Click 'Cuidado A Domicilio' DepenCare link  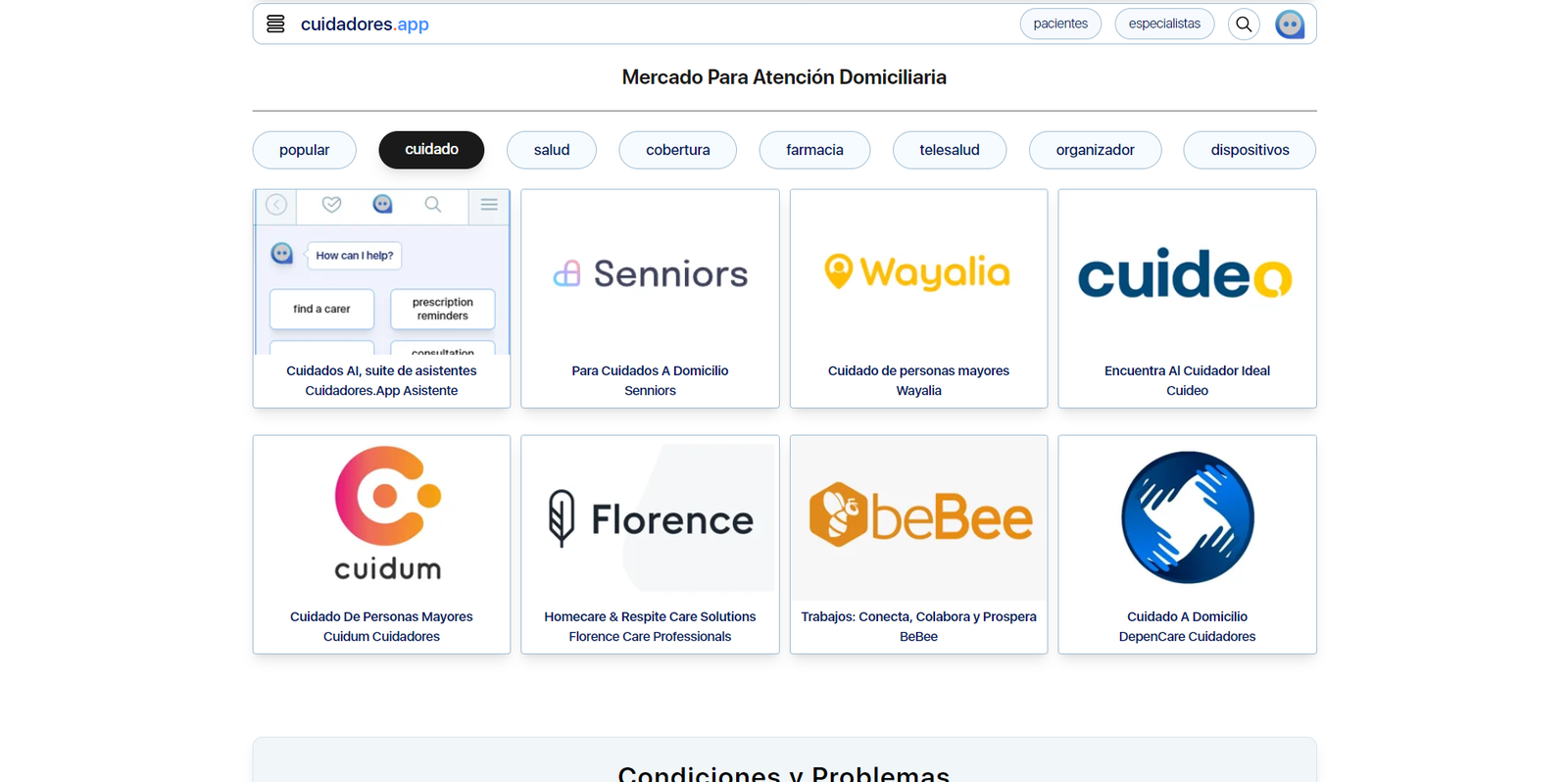pos(1187,616)
